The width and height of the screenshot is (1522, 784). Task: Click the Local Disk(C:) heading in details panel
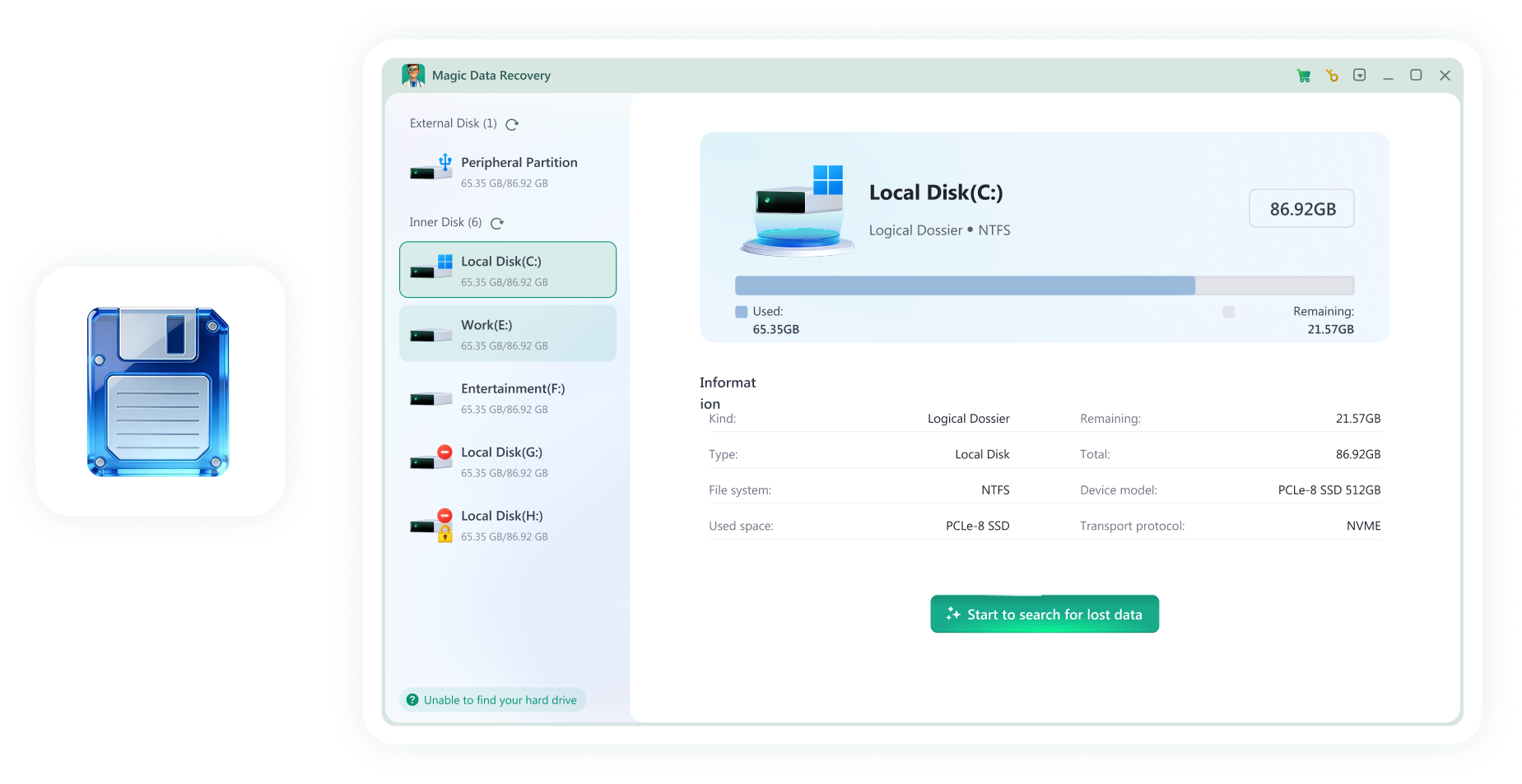(936, 193)
